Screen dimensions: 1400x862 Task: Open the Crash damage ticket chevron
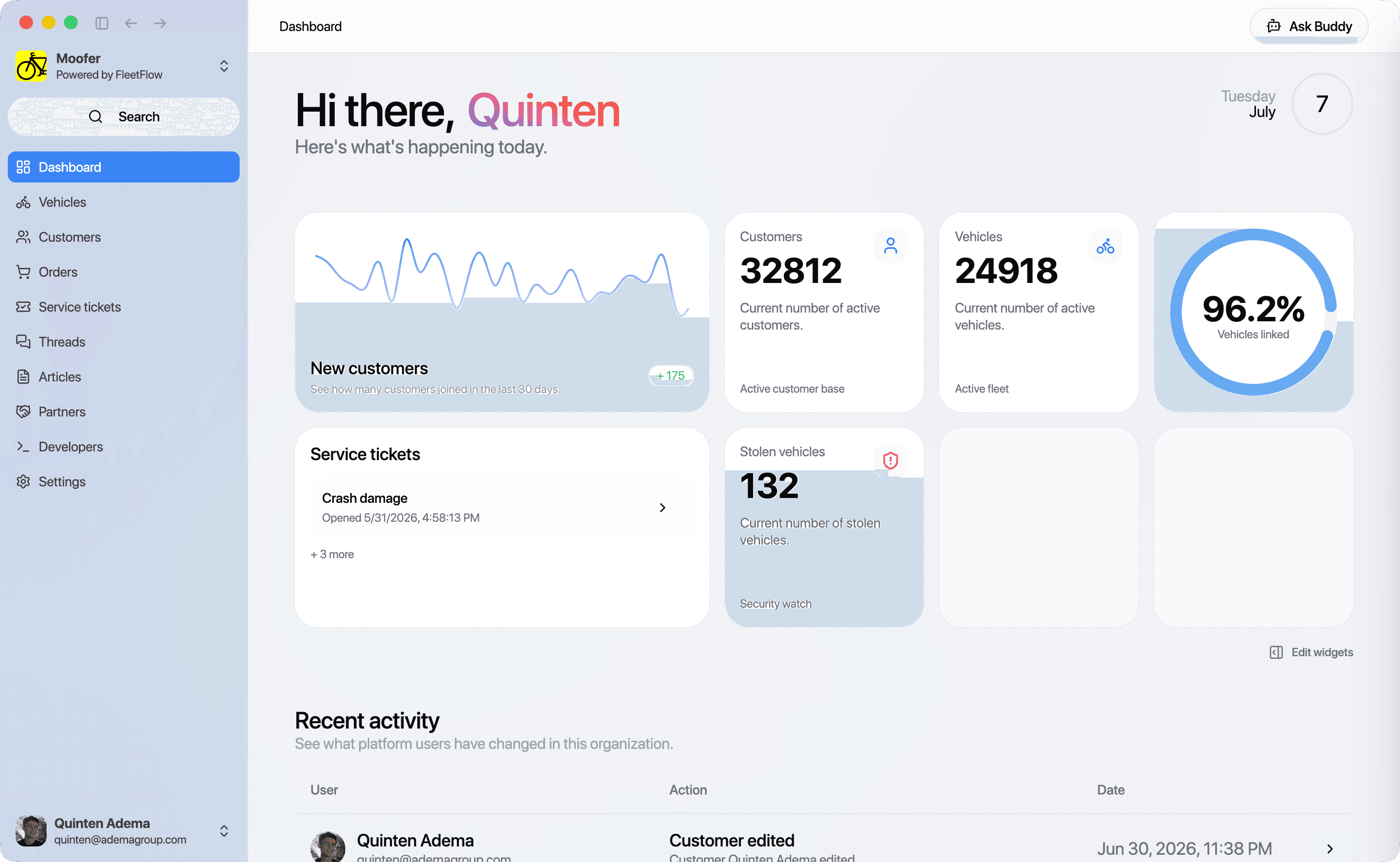pos(662,507)
